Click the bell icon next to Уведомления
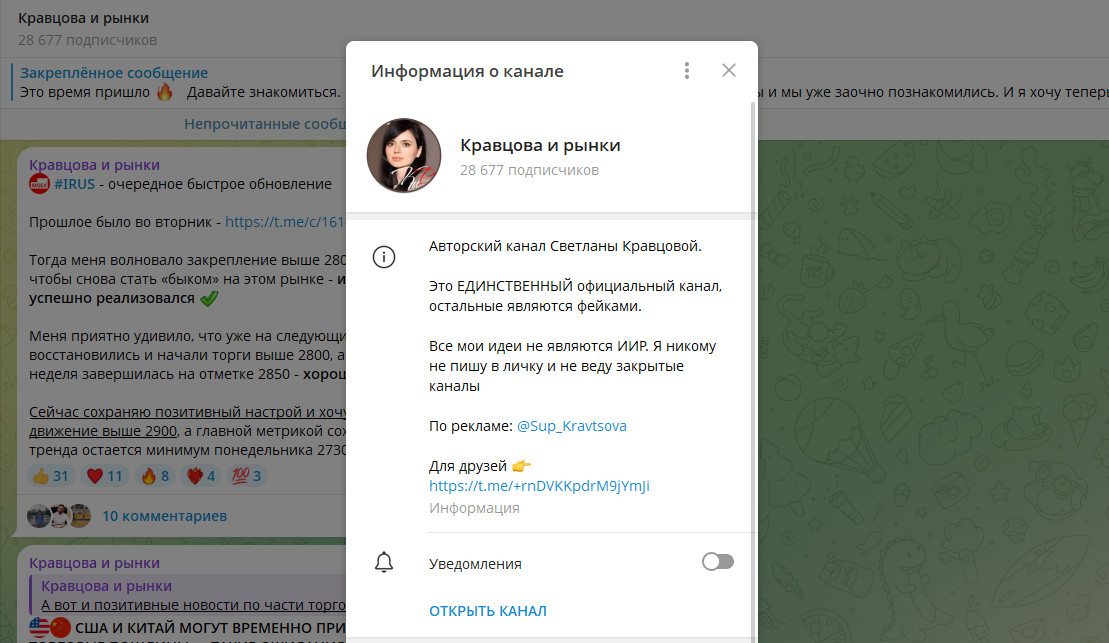1109x643 pixels. coord(384,563)
